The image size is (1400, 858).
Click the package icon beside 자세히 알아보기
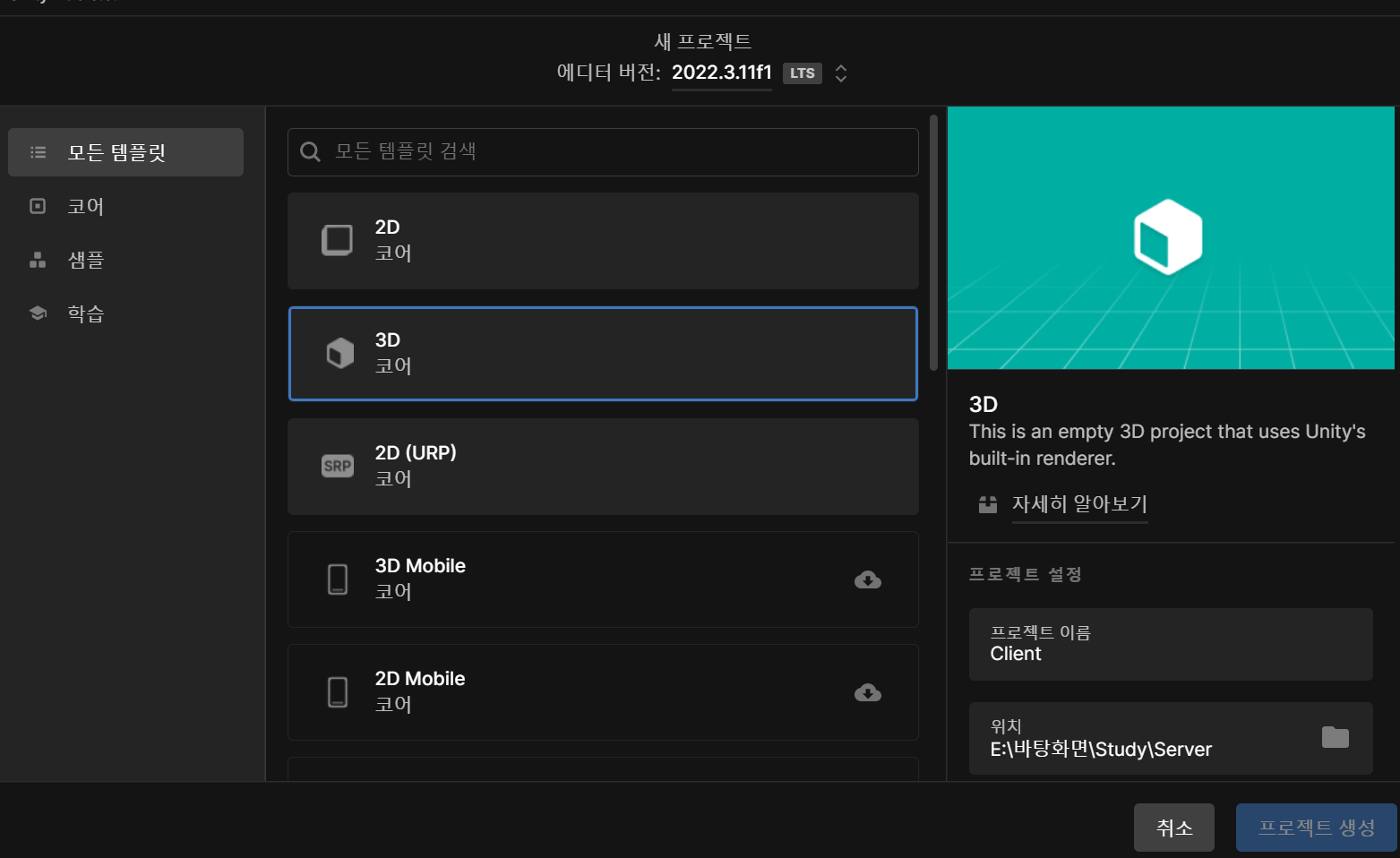point(988,504)
